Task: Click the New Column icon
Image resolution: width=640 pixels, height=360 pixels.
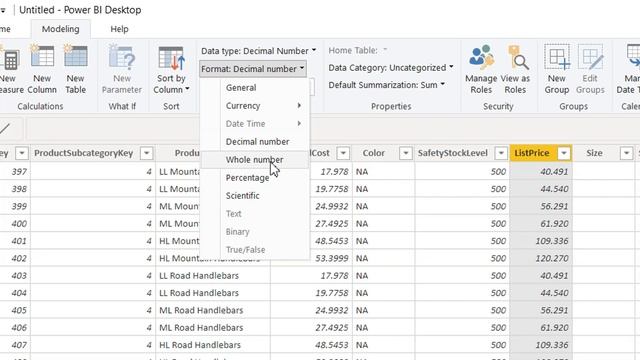Action: (42, 57)
